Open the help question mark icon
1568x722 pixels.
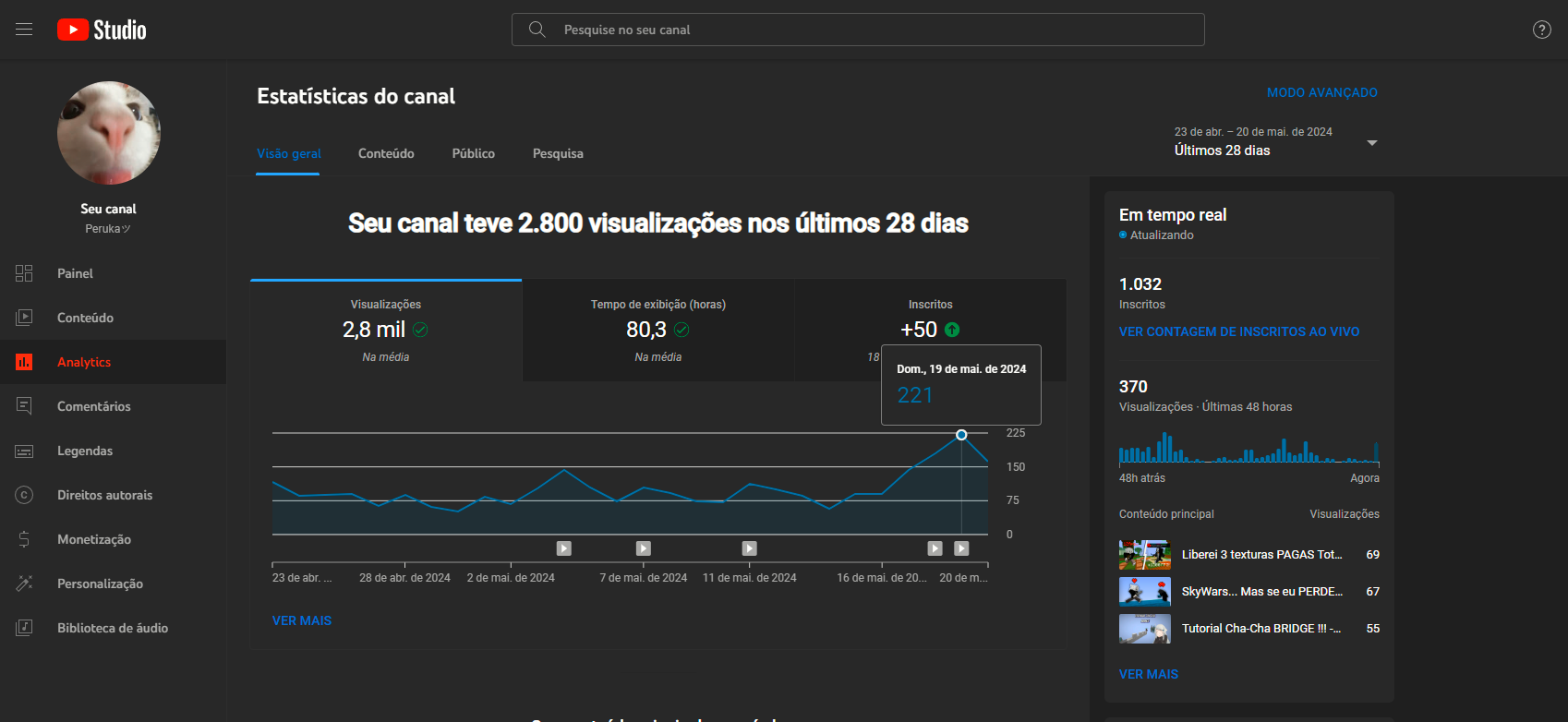click(x=1541, y=30)
